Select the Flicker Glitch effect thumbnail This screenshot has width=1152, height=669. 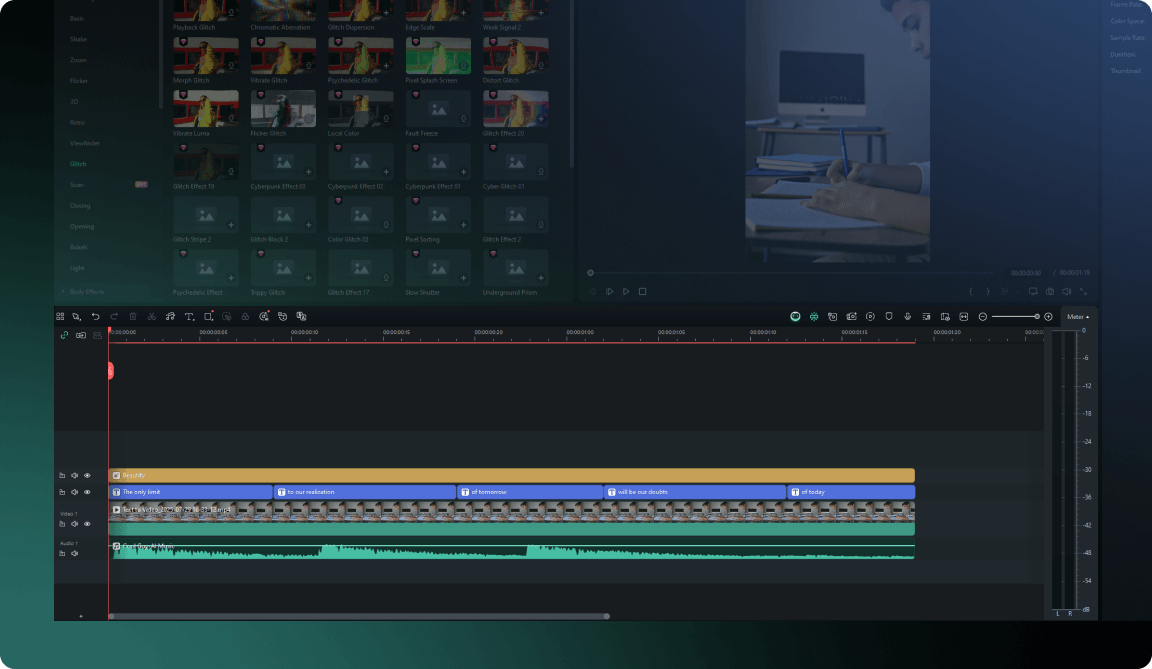(283, 109)
